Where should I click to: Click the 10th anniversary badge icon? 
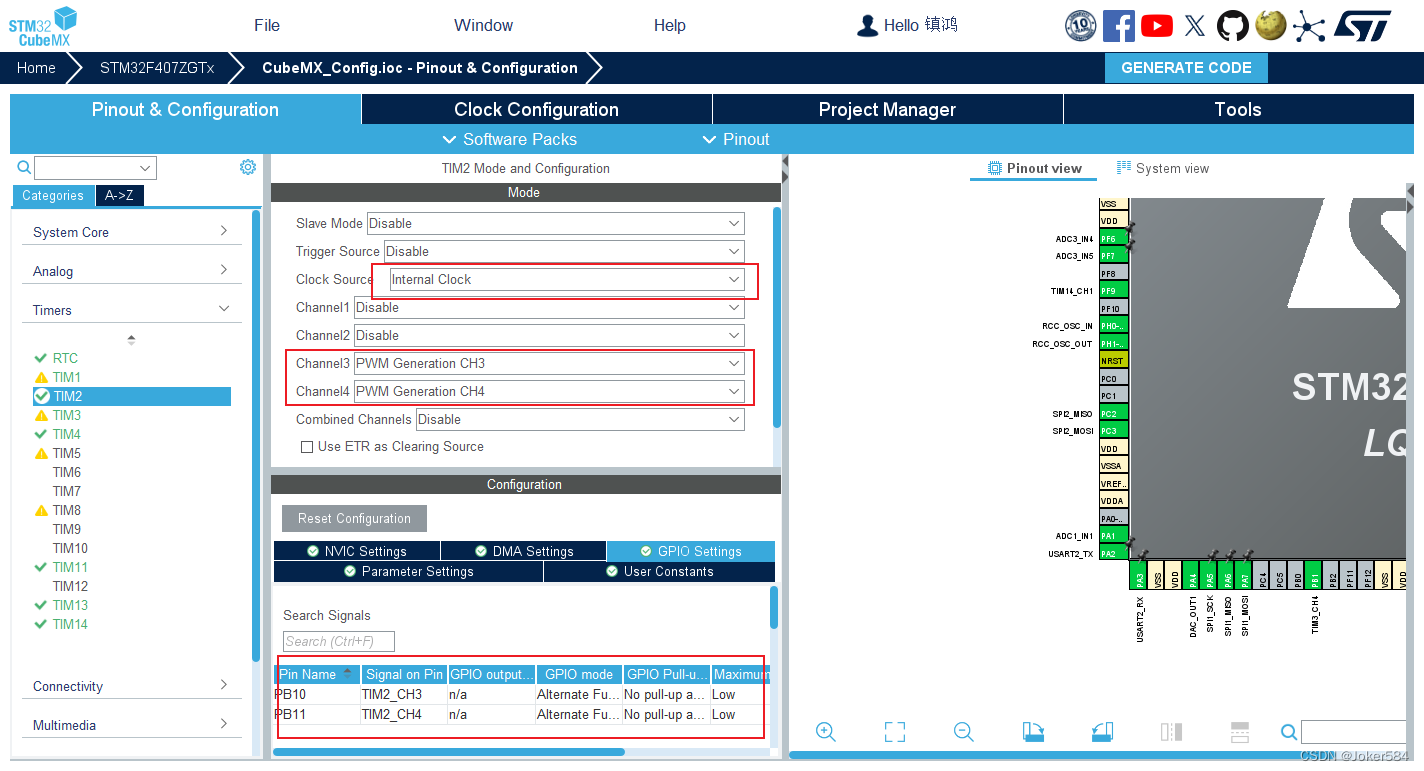(1080, 25)
